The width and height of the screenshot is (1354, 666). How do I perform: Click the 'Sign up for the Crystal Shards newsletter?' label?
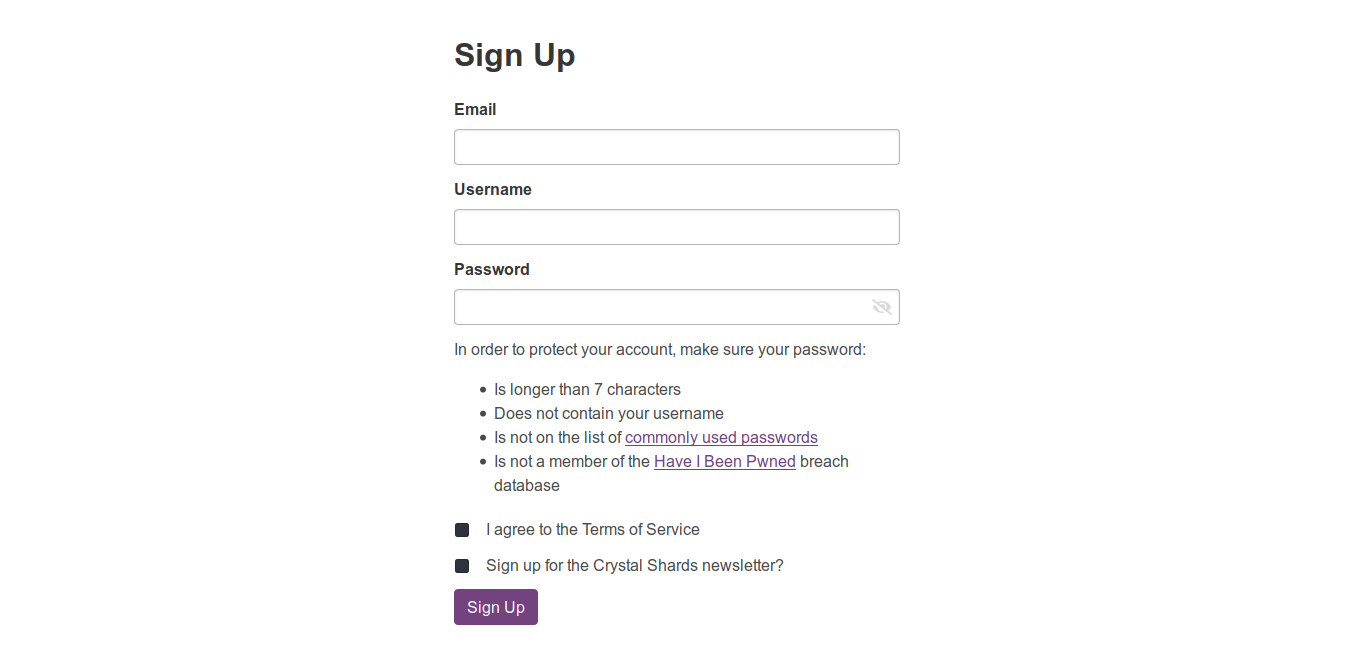pos(635,565)
